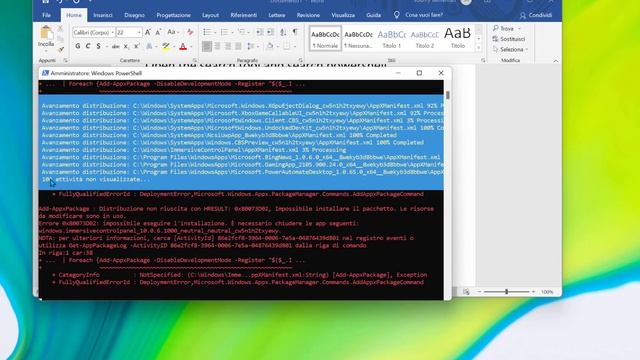
Task: Toggle underline with the S button
Action: point(98,47)
